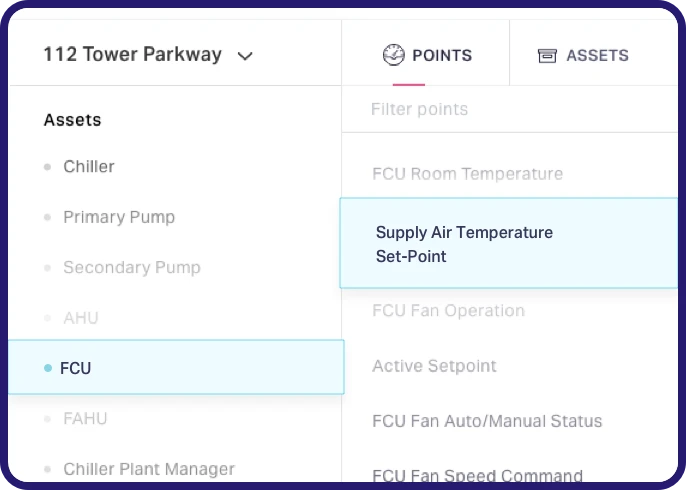
Task: Open the FAHU asset
Action: 85,418
